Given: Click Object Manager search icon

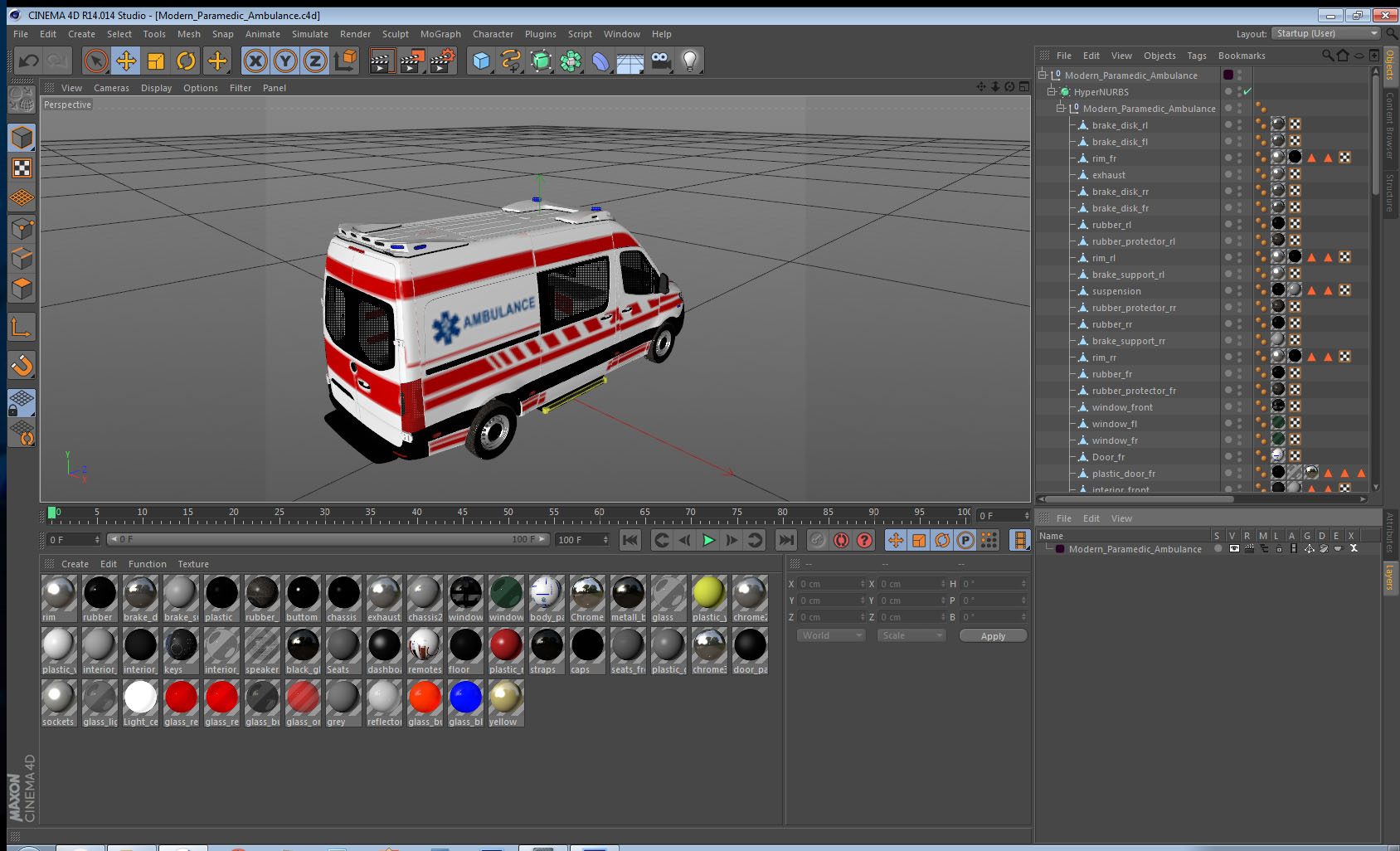Looking at the screenshot, I should point(1327,56).
